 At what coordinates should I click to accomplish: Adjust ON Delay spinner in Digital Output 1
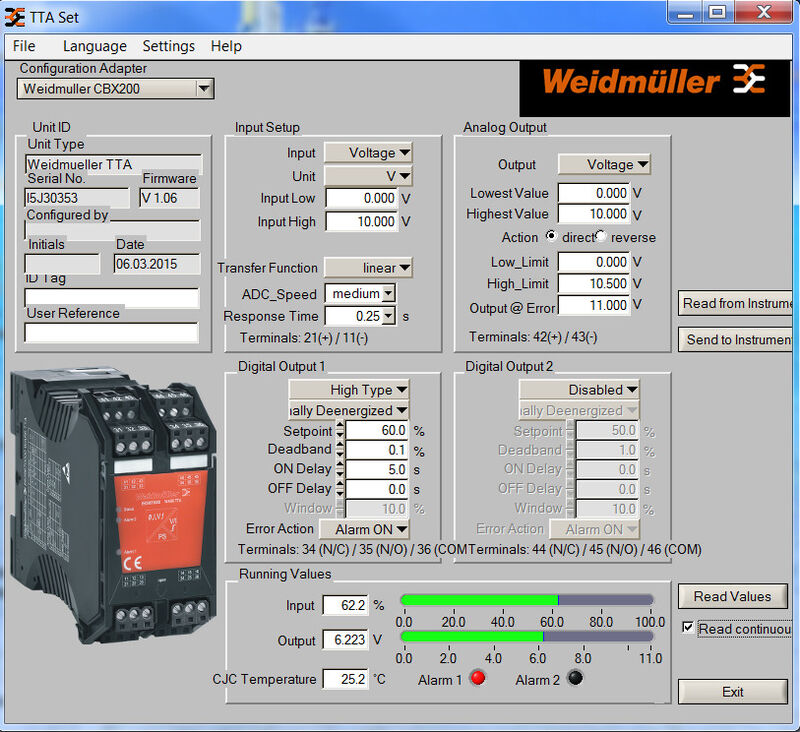(x=340, y=469)
